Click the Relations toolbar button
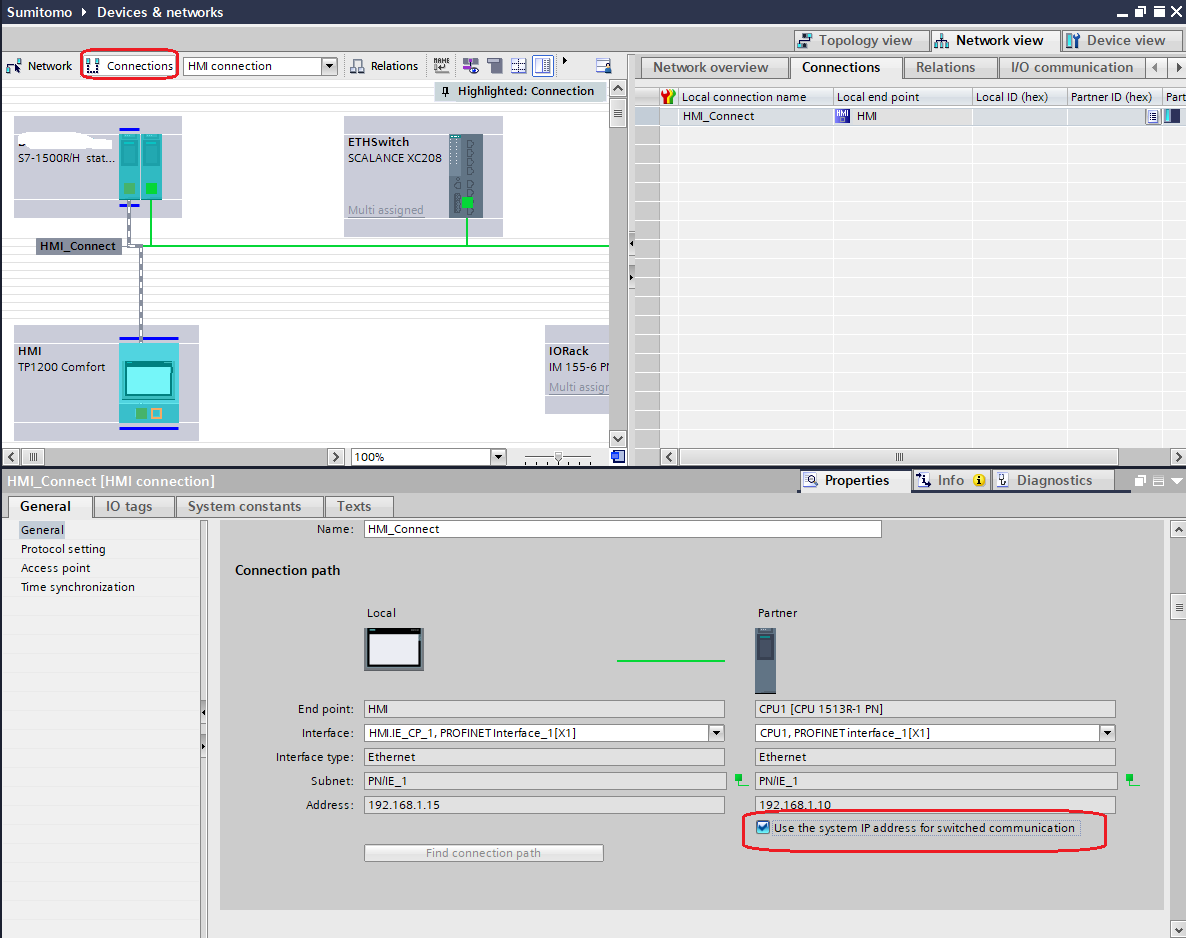This screenshot has height=938, width=1187. (x=384, y=66)
